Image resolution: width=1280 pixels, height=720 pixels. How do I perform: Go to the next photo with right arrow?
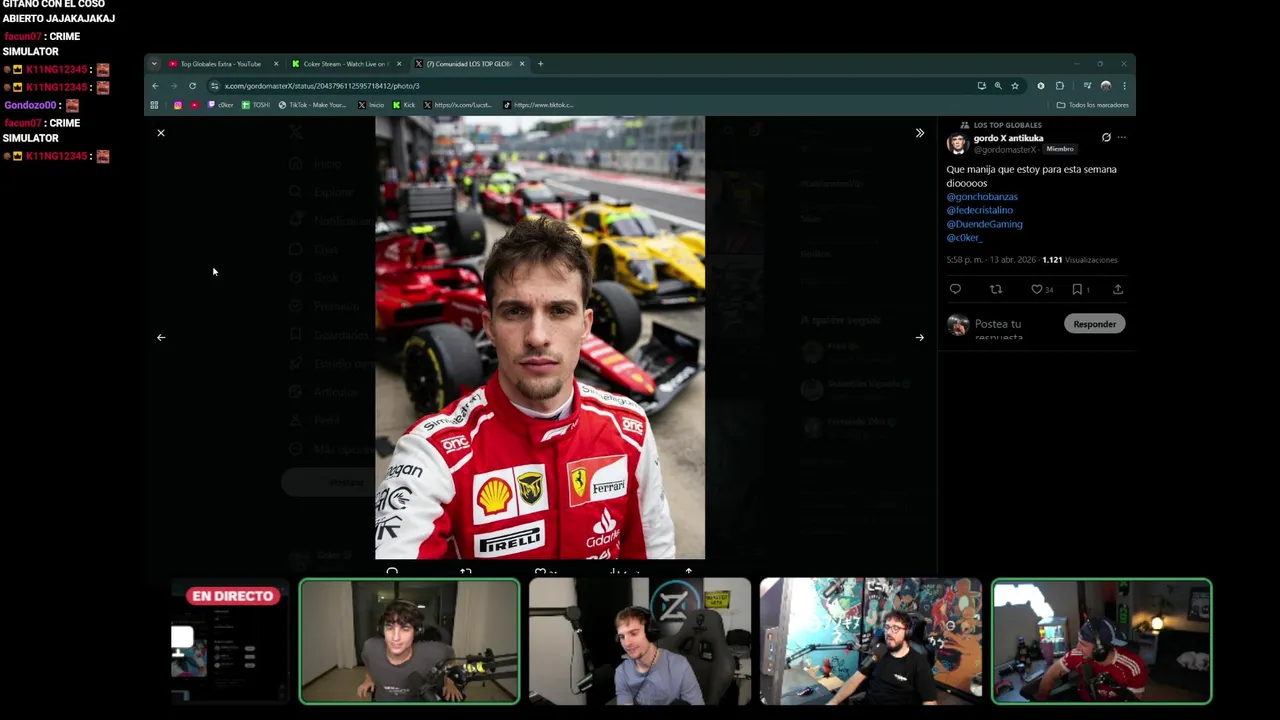(x=920, y=337)
